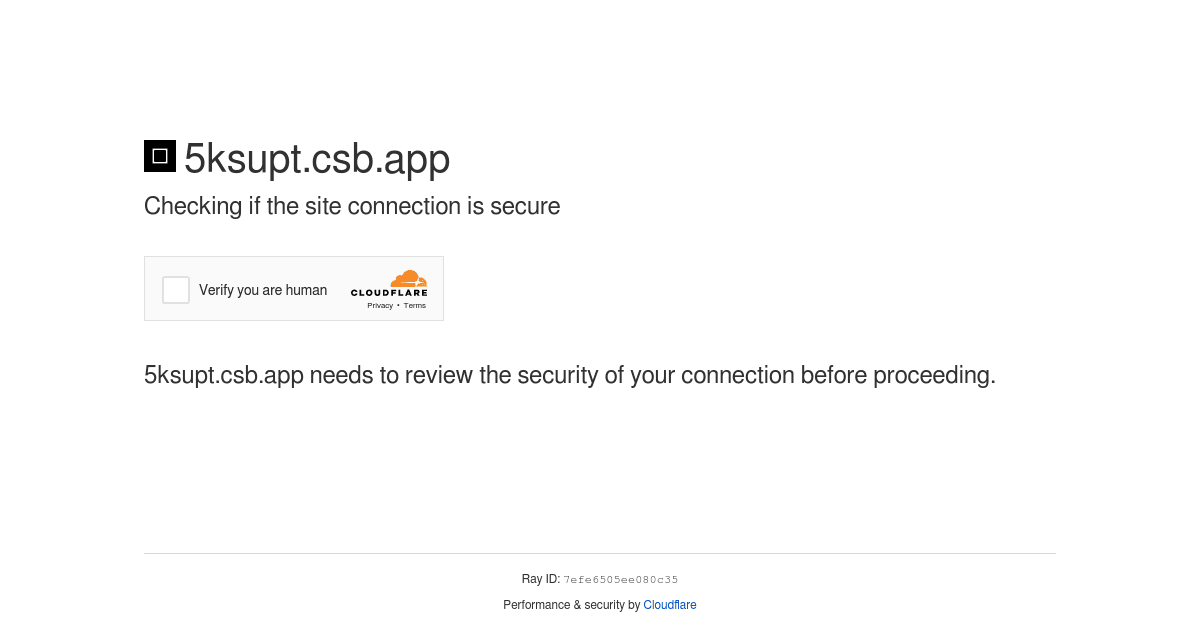Click the horizontal divider above the footer

[x=600, y=553]
